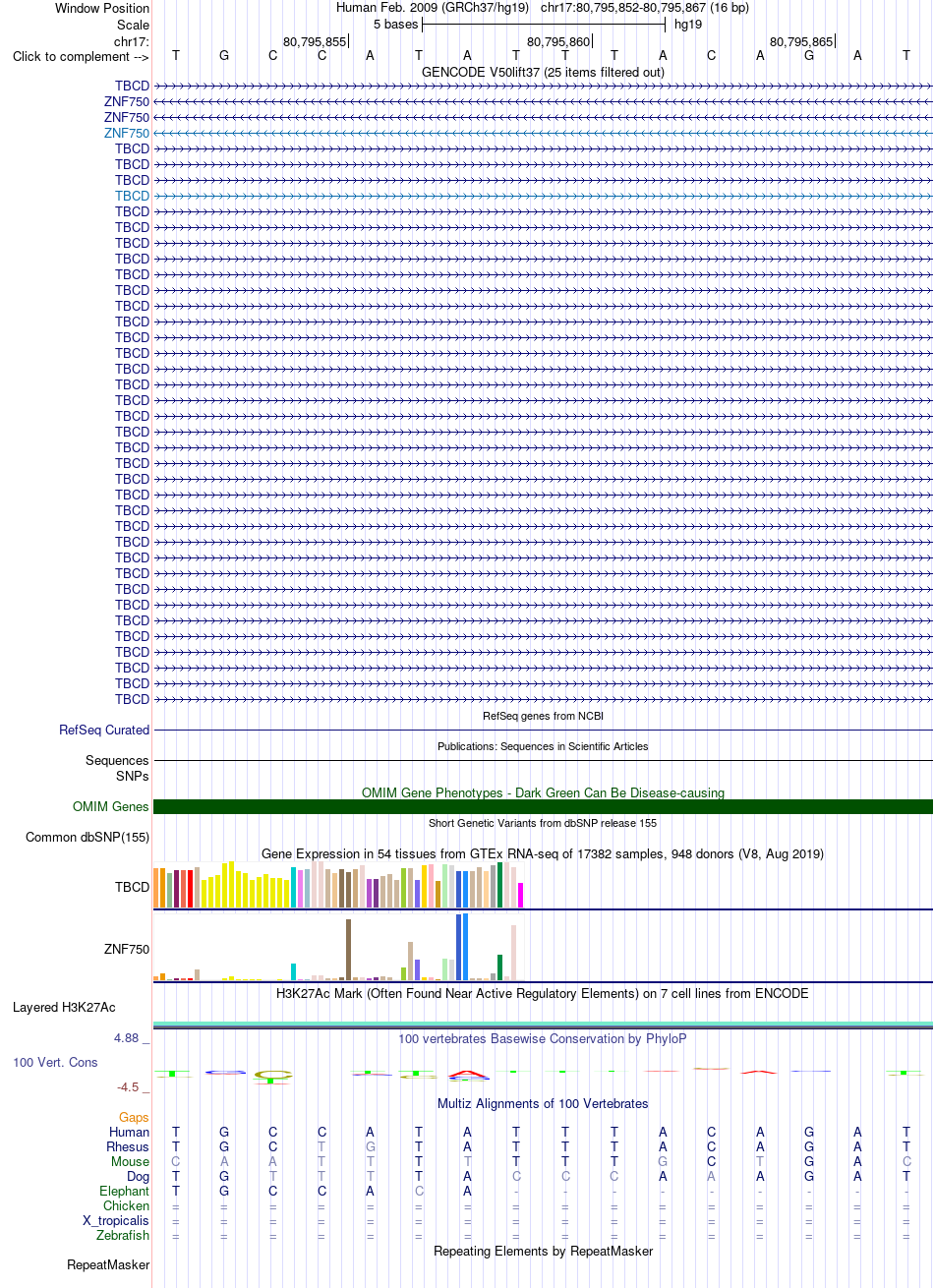Screen dimensions: 934x1288
Task: Click the -4.5 lower conservation scale value
Action: click(x=133, y=1086)
